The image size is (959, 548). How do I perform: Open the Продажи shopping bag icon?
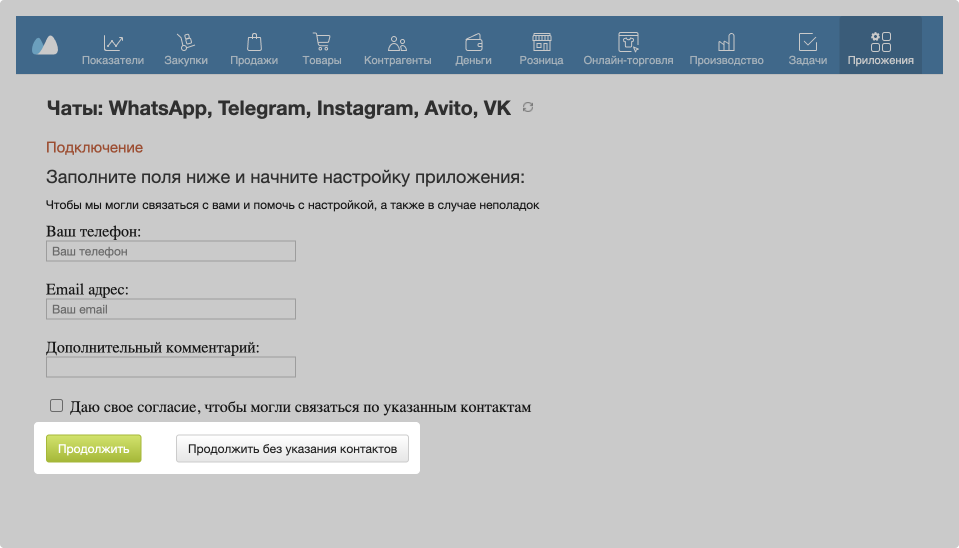coord(254,42)
